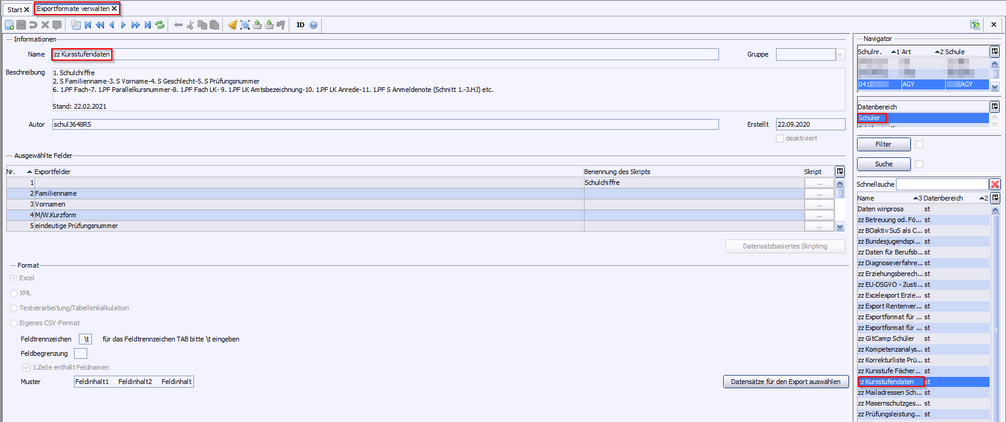The width and height of the screenshot is (1006, 422).
Task: Tick the checkbox next to Filter button
Action: pos(917,145)
